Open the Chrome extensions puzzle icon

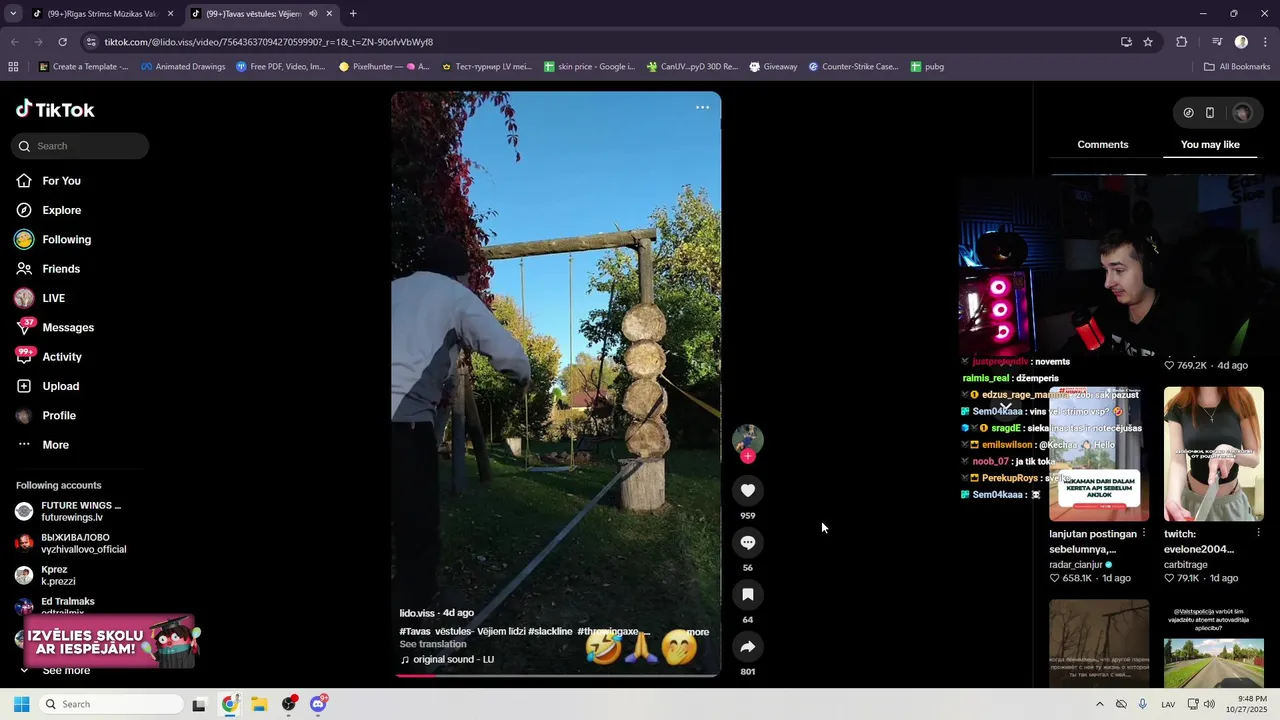tap(1181, 42)
